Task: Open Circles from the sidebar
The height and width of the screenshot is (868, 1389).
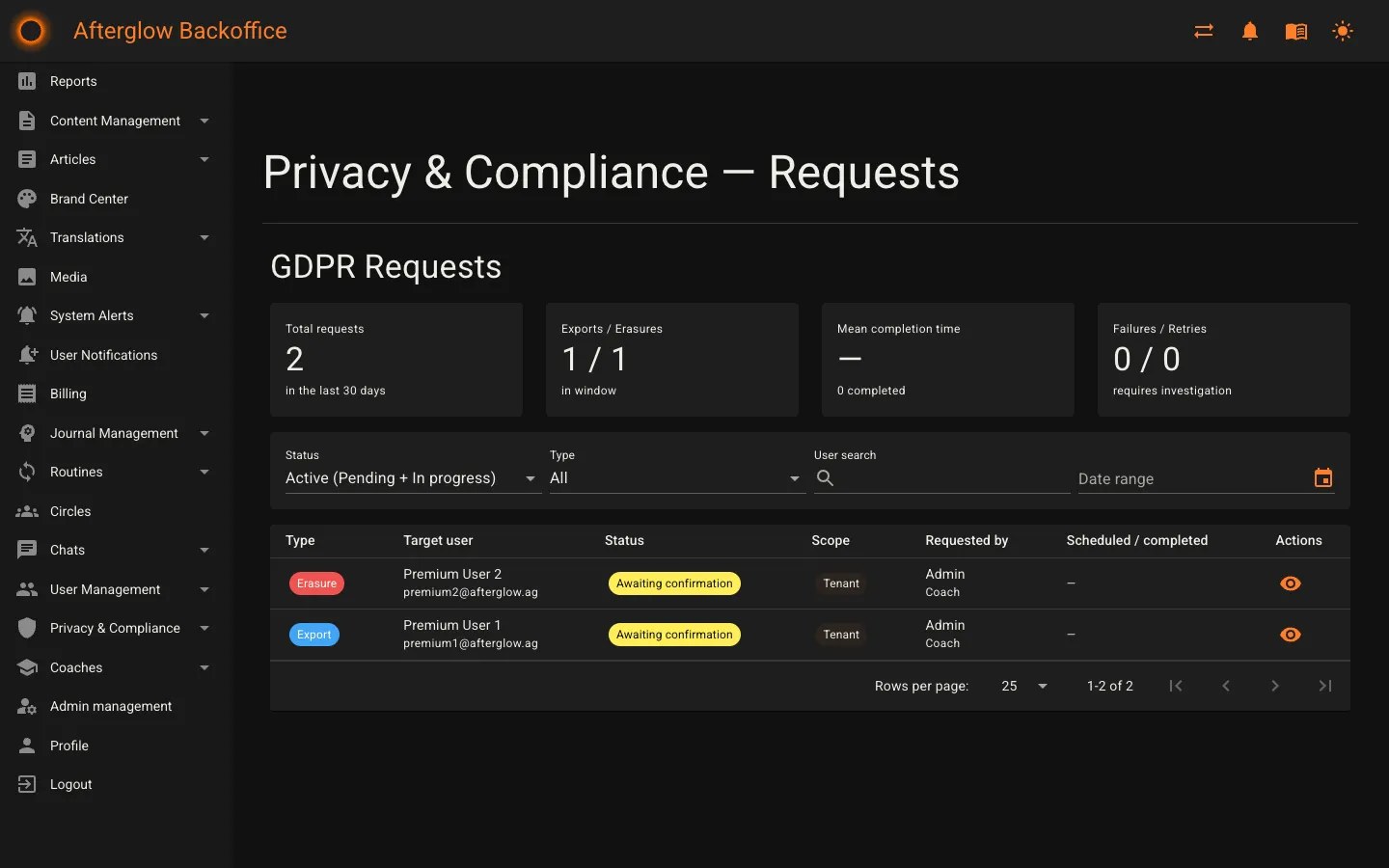Action: (117, 511)
